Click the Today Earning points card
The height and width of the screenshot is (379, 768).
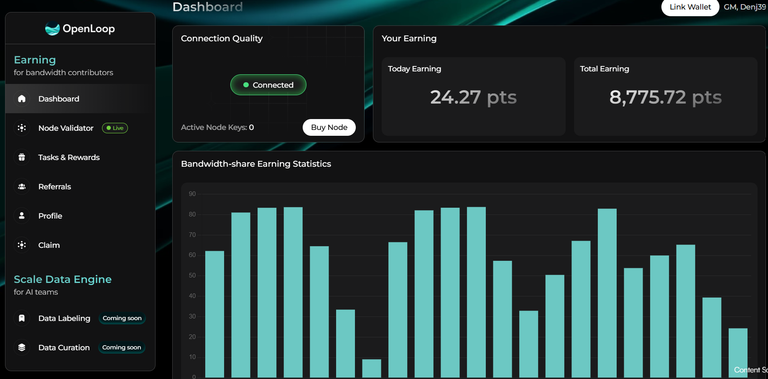click(x=473, y=96)
